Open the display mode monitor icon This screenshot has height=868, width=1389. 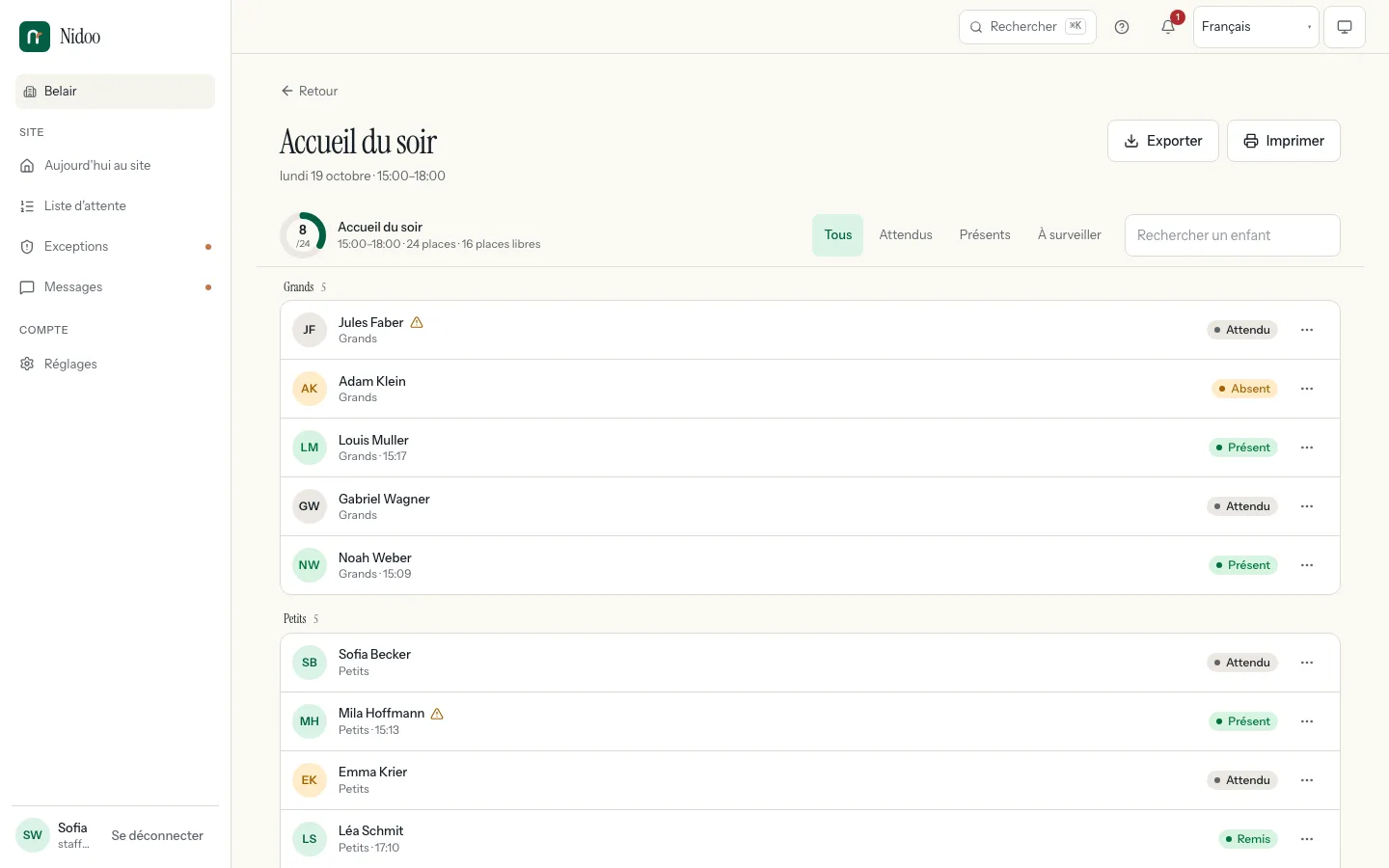(x=1345, y=27)
